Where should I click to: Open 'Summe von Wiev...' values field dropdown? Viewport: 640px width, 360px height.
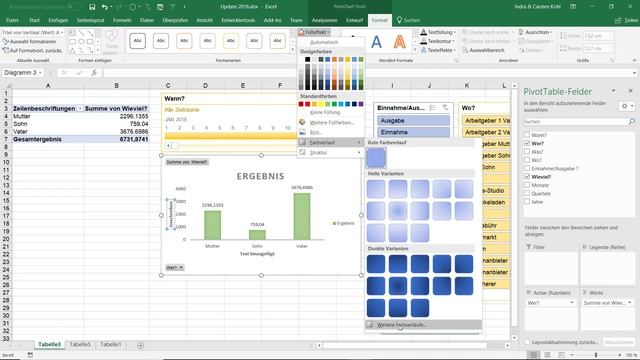629,303
